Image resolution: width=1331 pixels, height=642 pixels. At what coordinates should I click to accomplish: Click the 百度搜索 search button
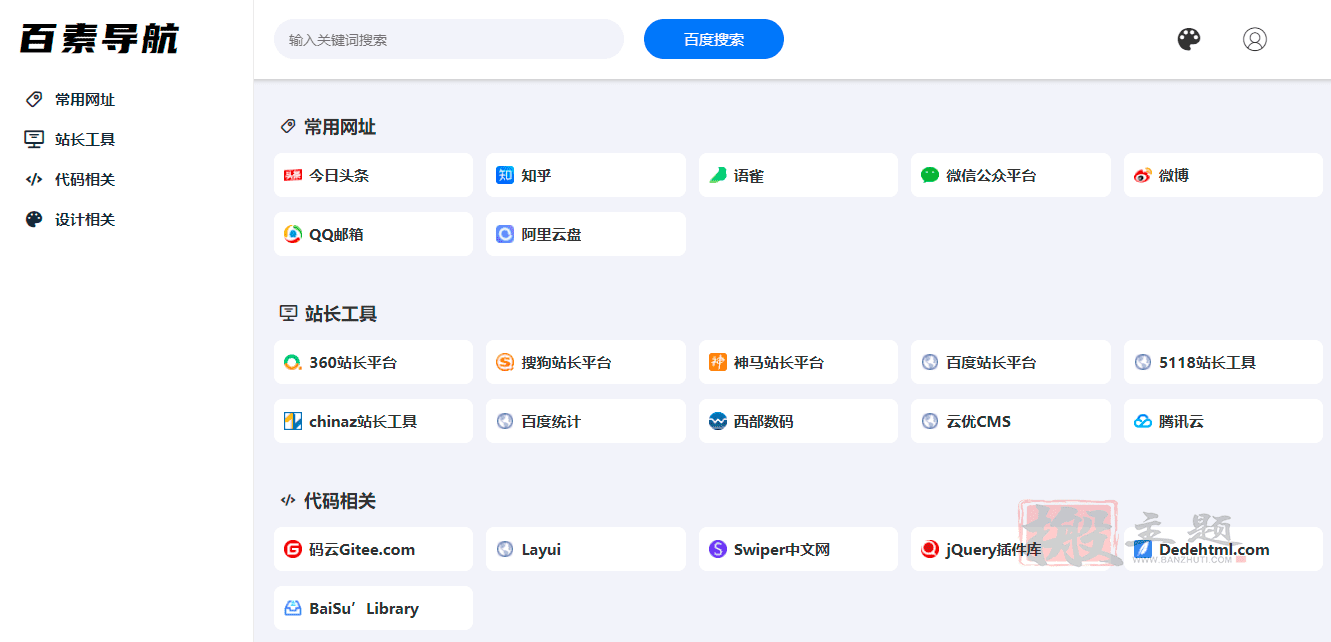pyautogui.click(x=714, y=39)
